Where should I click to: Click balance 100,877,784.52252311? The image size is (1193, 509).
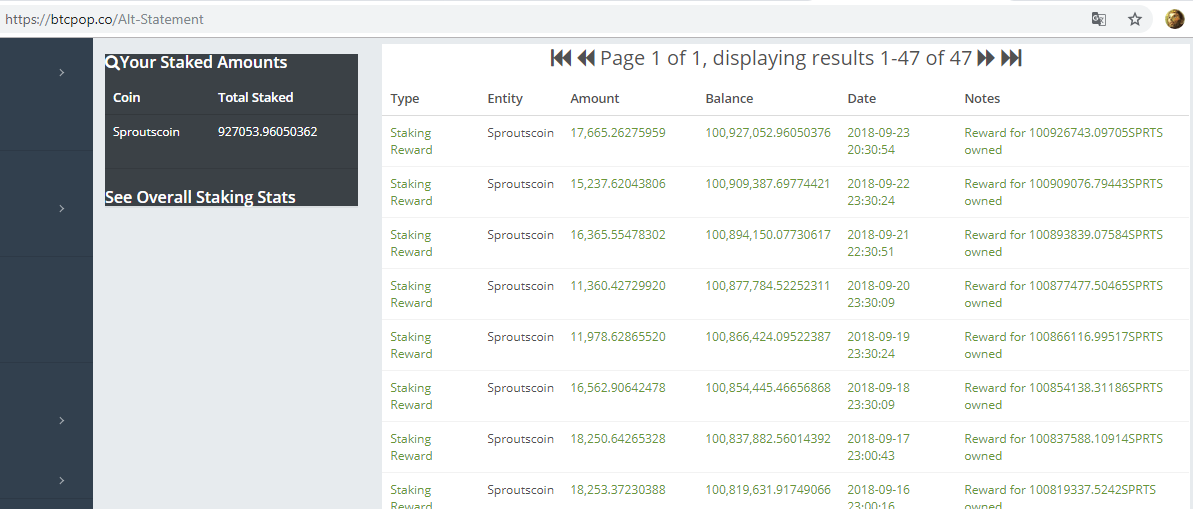768,285
